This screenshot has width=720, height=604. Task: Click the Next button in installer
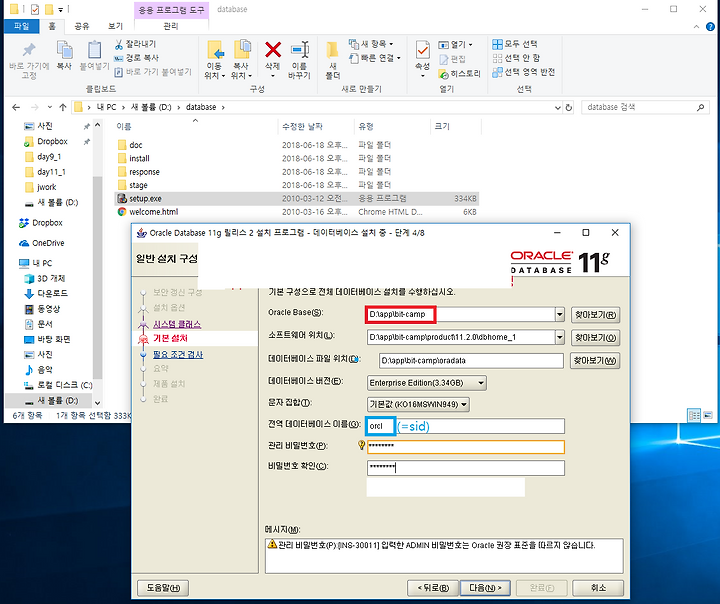point(485,587)
